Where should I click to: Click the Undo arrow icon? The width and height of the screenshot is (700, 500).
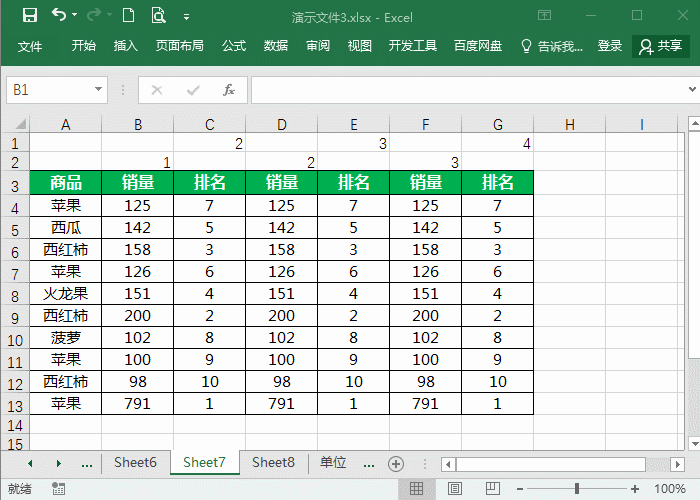(x=59, y=15)
